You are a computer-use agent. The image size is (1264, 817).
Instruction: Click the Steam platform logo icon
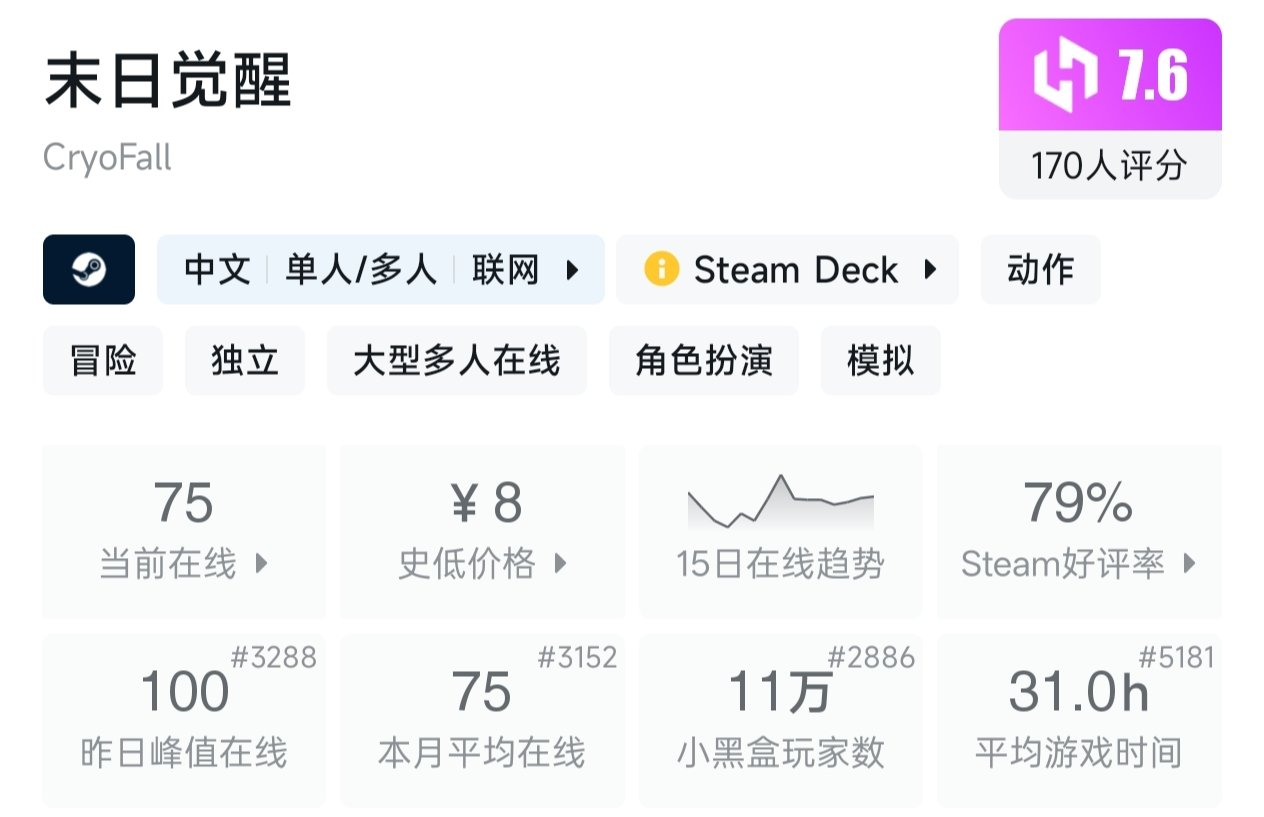click(x=89, y=270)
